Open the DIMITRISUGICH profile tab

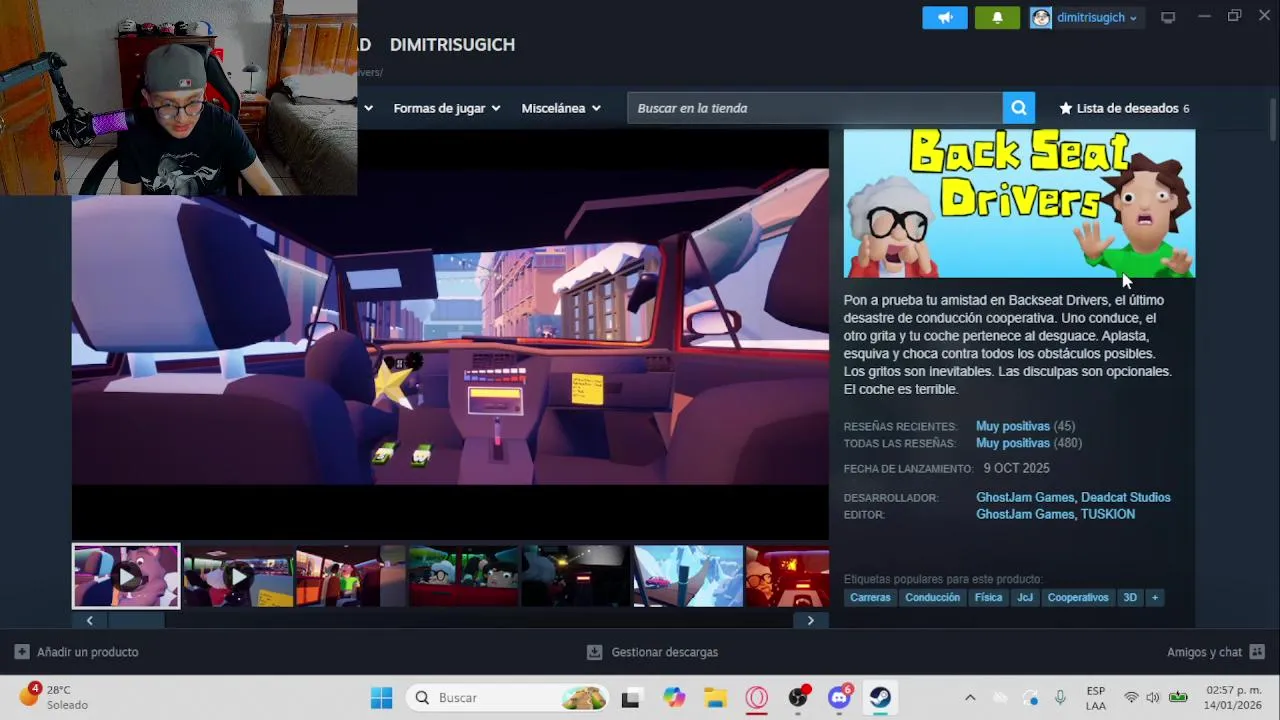[452, 45]
